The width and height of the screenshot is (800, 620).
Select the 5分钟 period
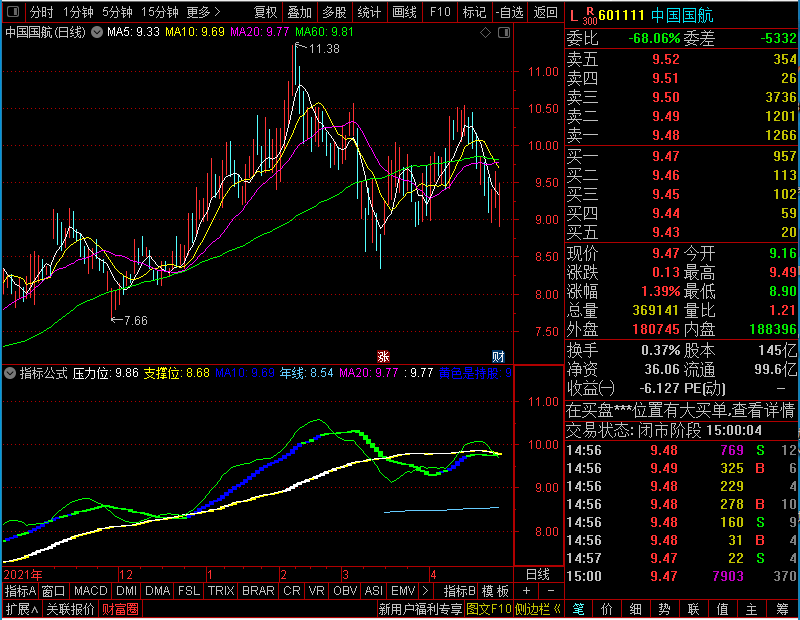click(x=117, y=12)
